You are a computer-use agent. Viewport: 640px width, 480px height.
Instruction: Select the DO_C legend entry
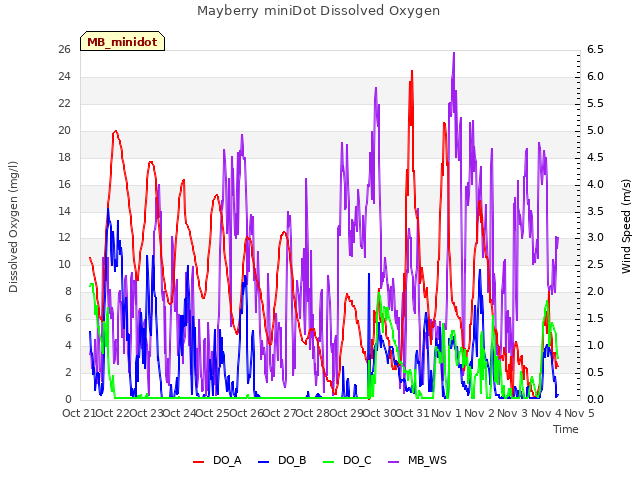(x=347, y=460)
